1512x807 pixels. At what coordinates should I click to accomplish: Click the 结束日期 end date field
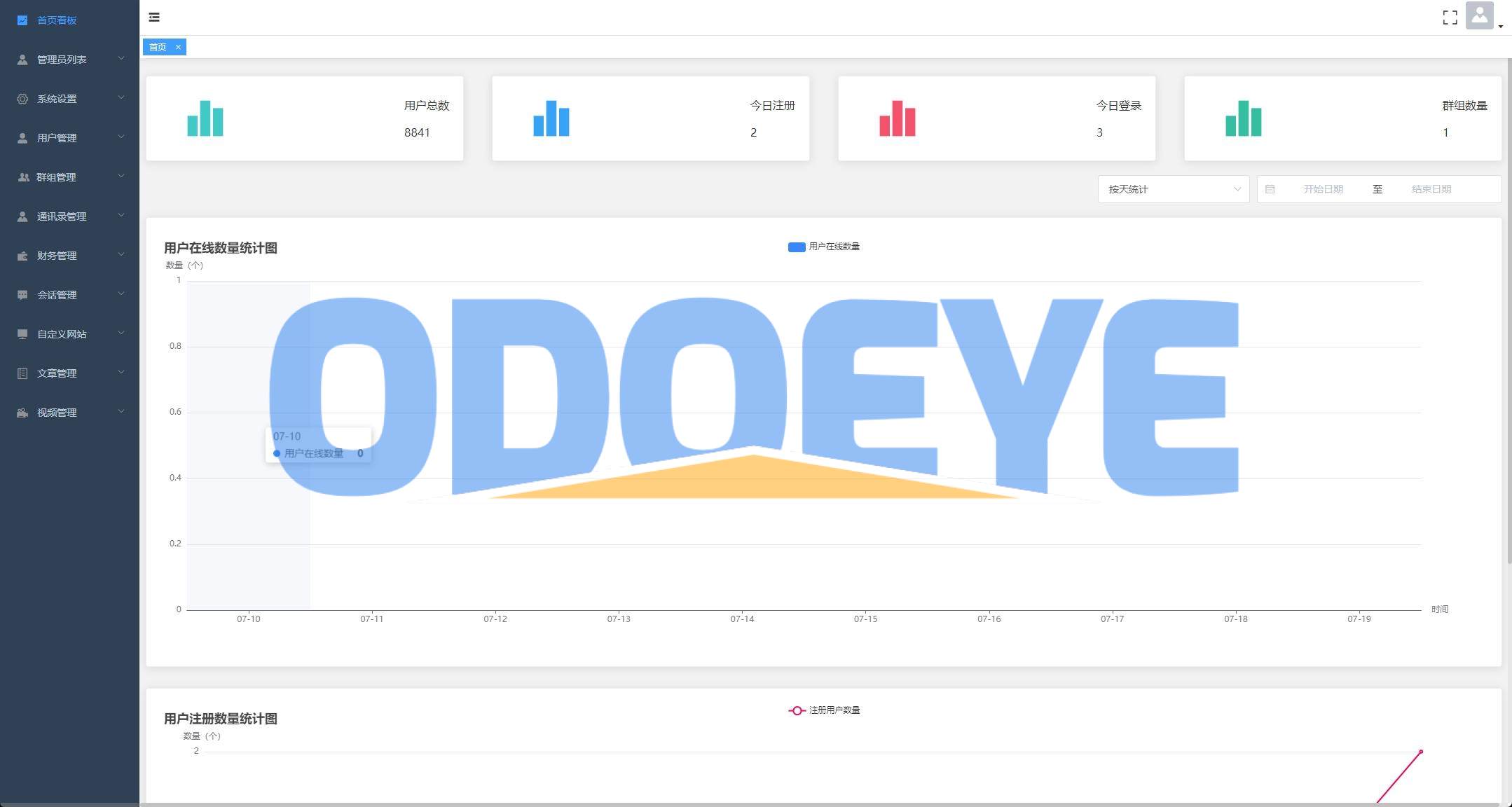click(x=1431, y=189)
